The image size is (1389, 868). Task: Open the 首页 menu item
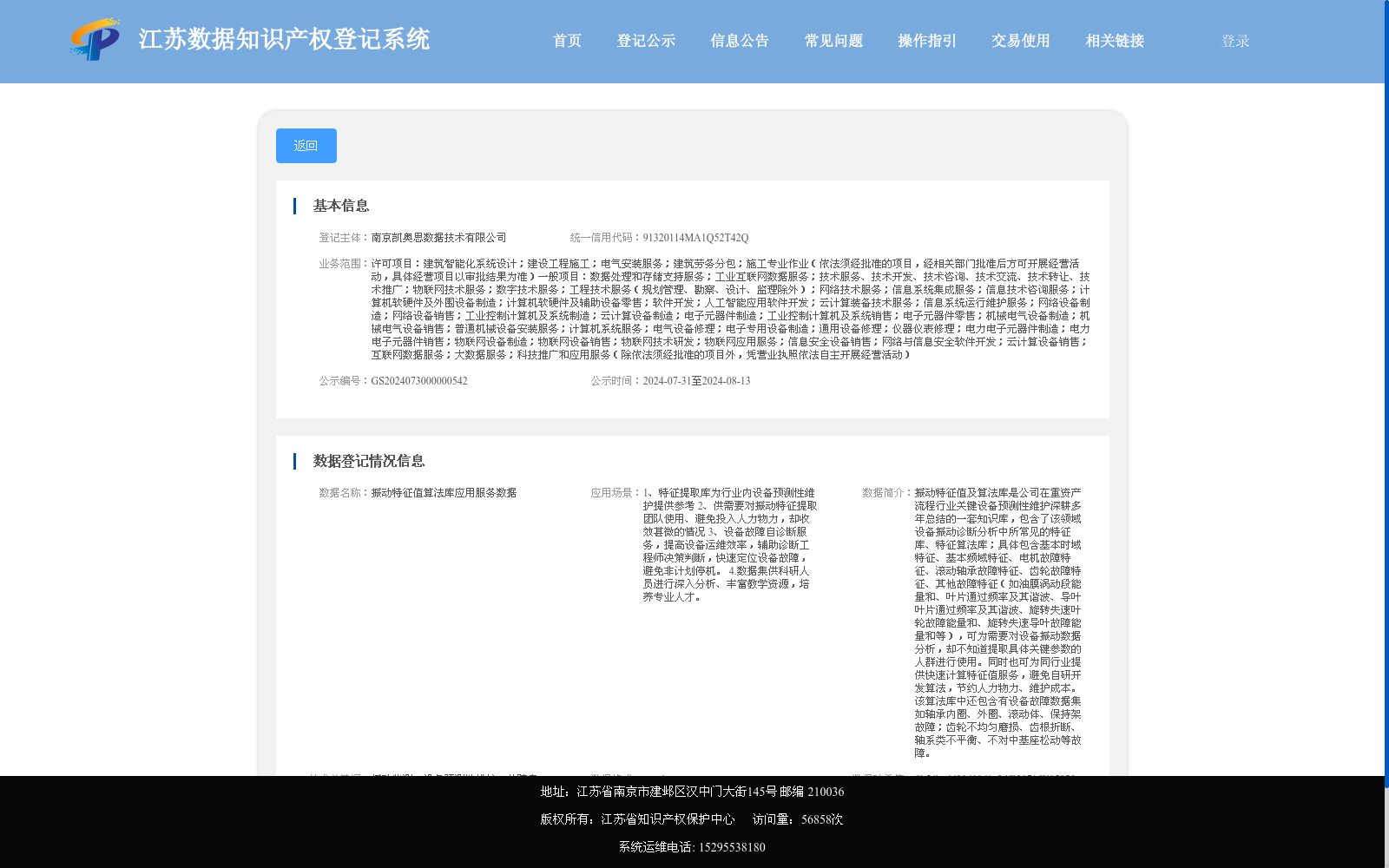567,41
